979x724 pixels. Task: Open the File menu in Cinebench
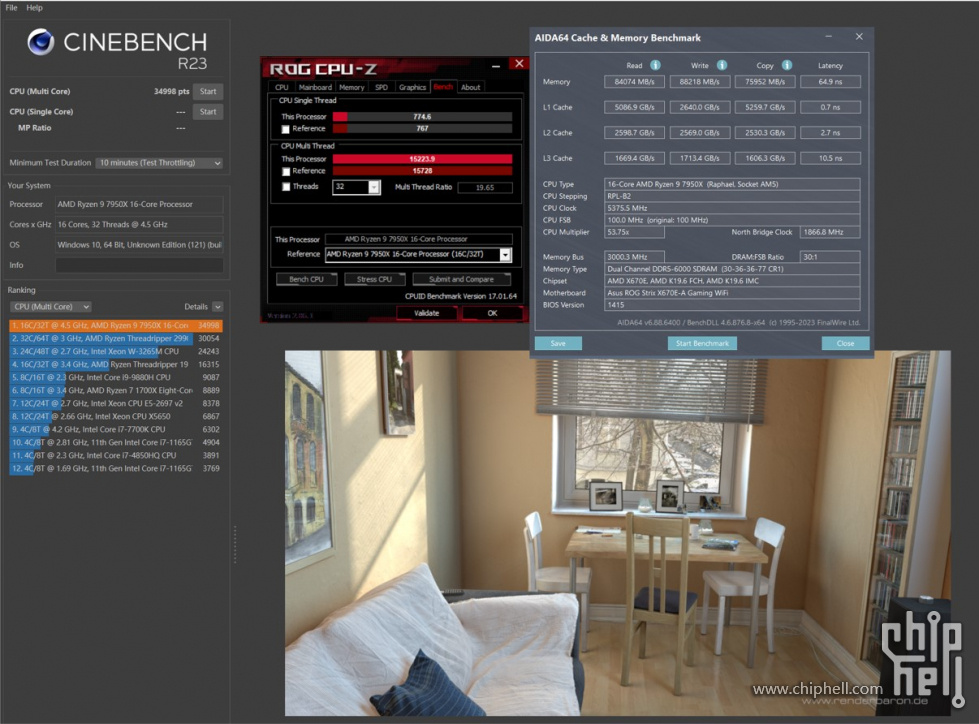pyautogui.click(x=11, y=7)
